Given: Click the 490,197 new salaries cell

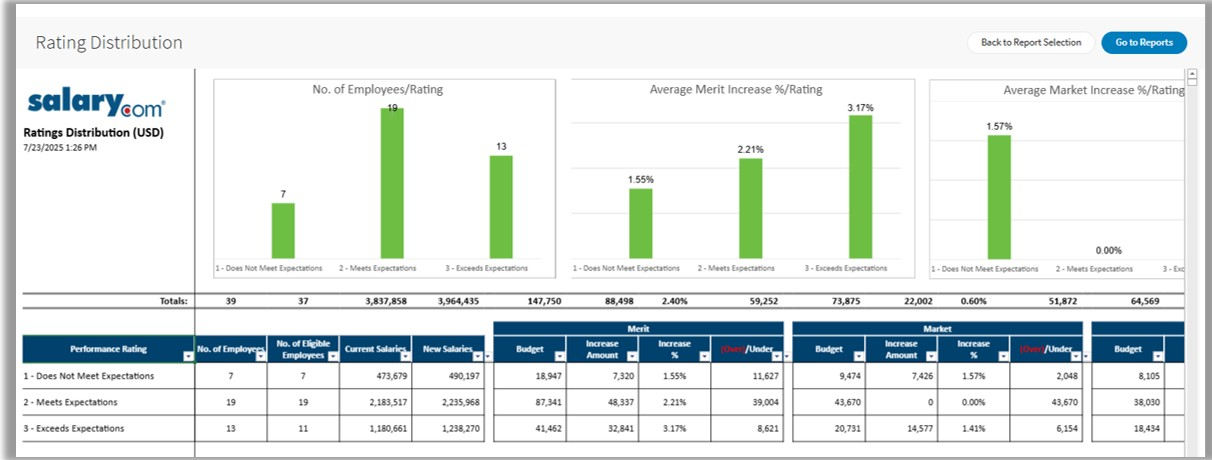Looking at the screenshot, I should point(448,376).
